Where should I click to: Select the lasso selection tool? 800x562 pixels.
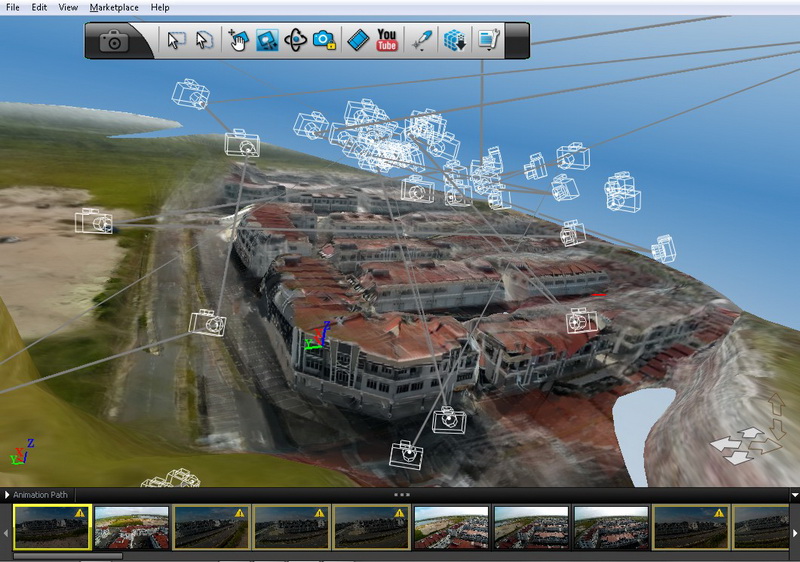pyautogui.click(x=204, y=41)
